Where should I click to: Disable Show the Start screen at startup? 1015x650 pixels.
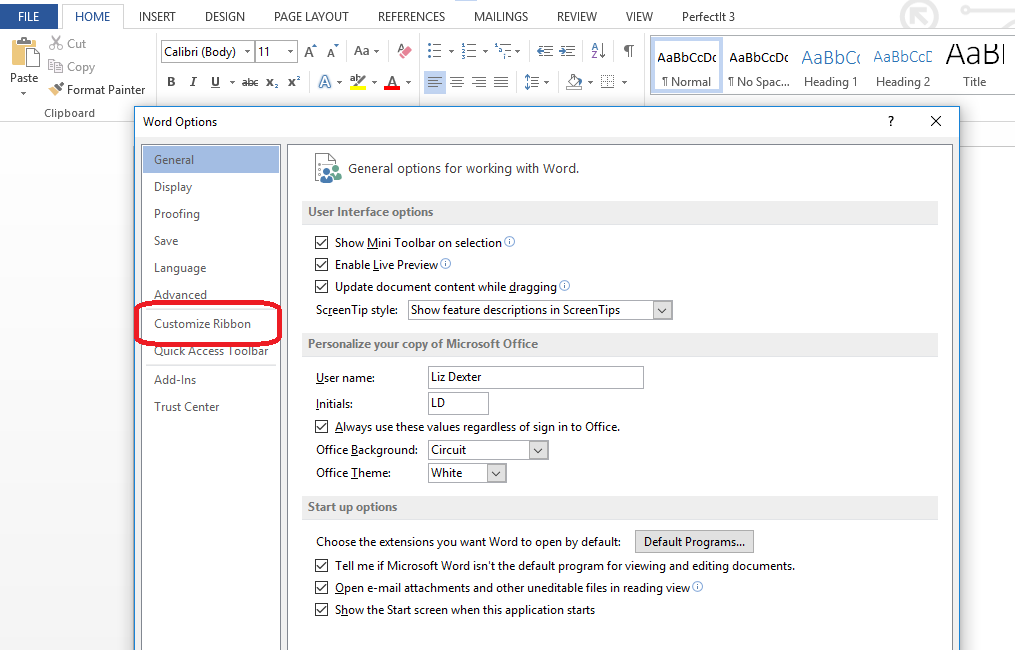pyautogui.click(x=322, y=609)
